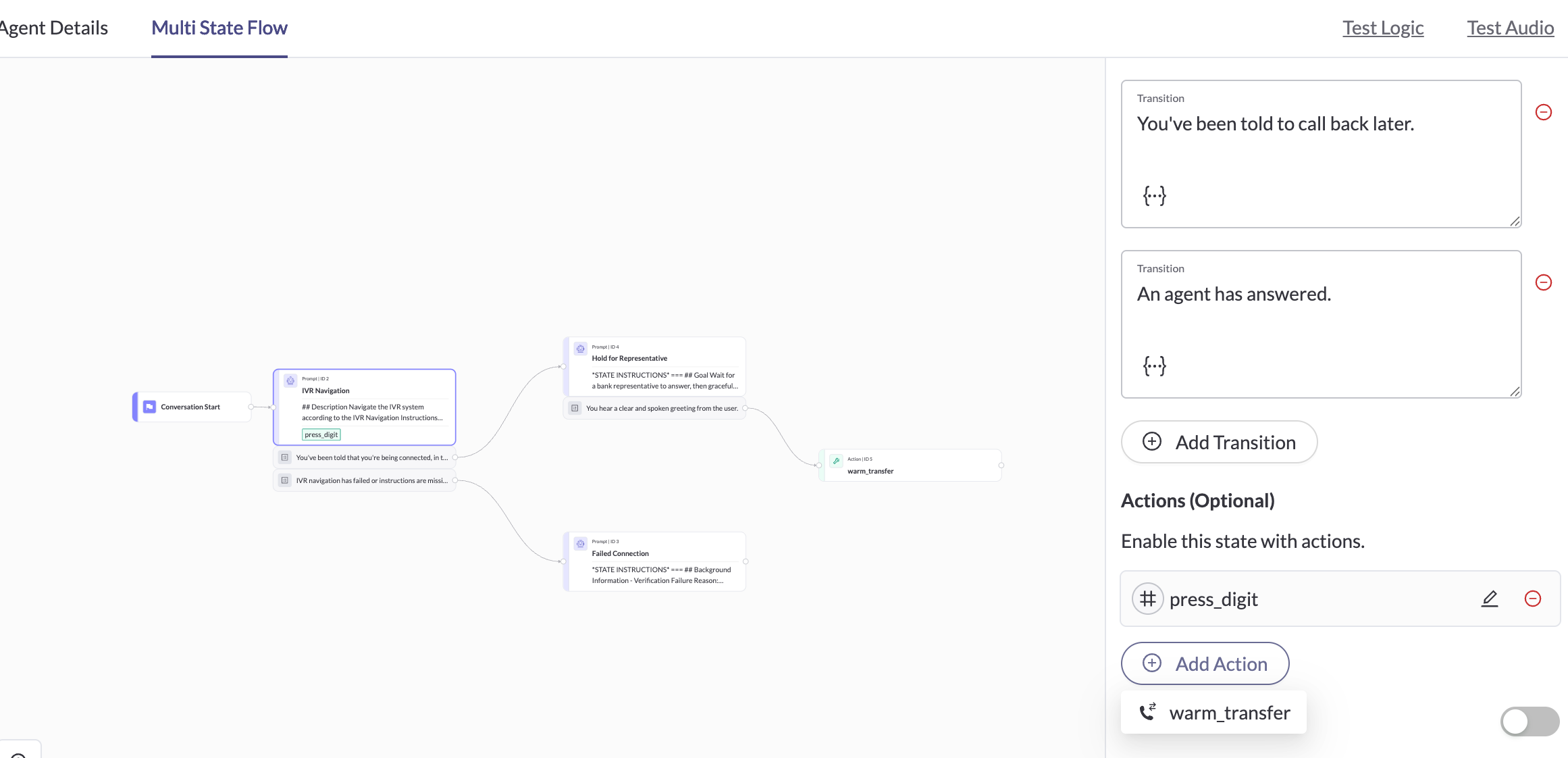Toggle the switch at the bottom right
The width and height of the screenshot is (1568, 758).
1529,722
